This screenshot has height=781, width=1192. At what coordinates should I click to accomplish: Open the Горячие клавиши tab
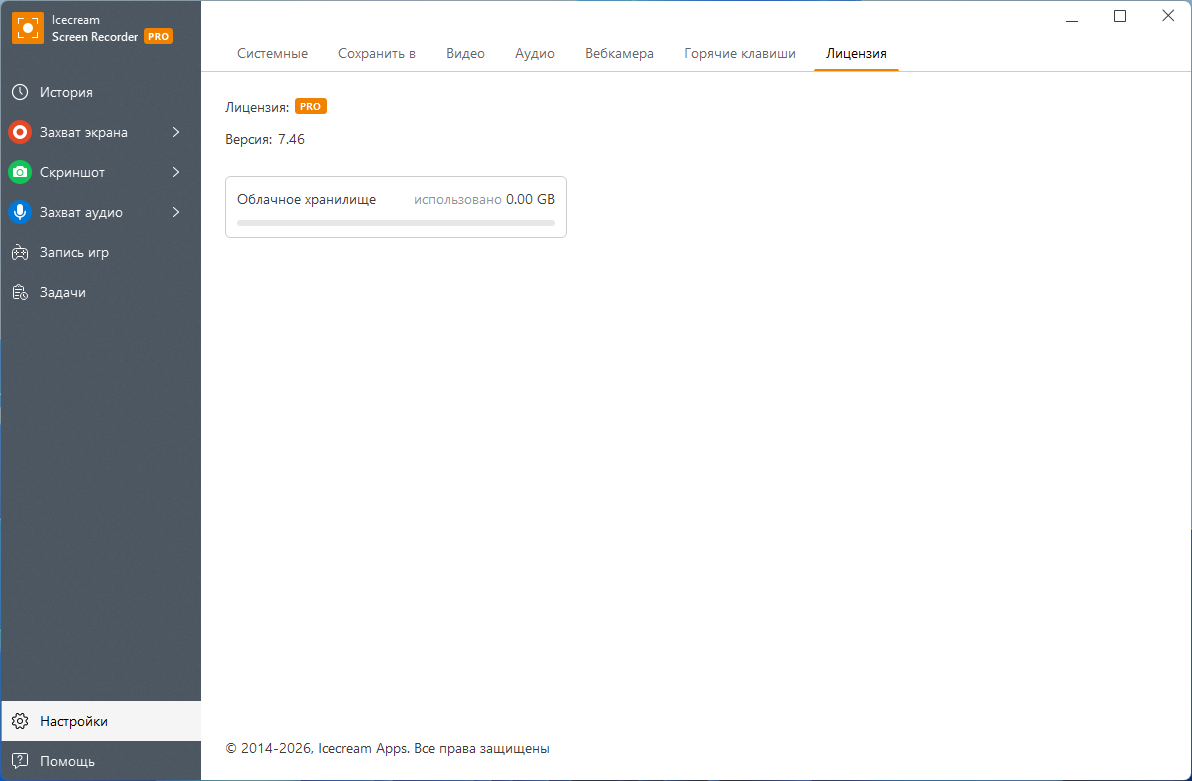click(x=740, y=54)
